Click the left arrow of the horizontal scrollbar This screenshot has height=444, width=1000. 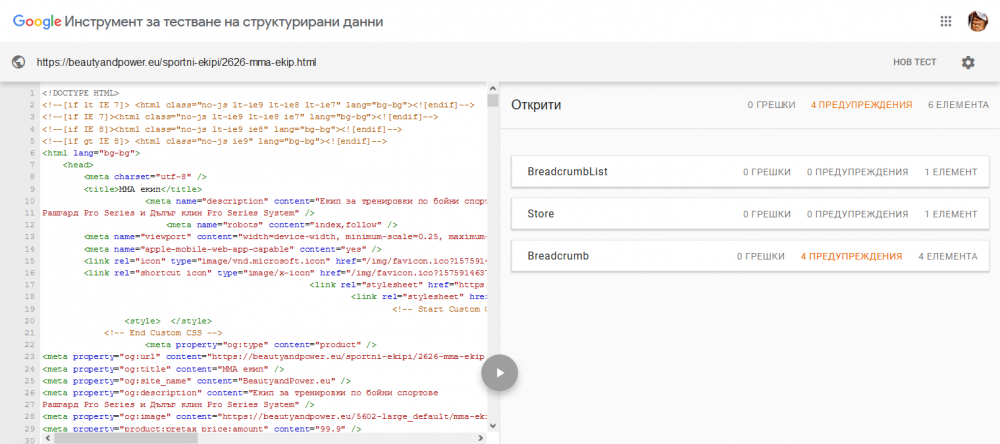[46, 439]
